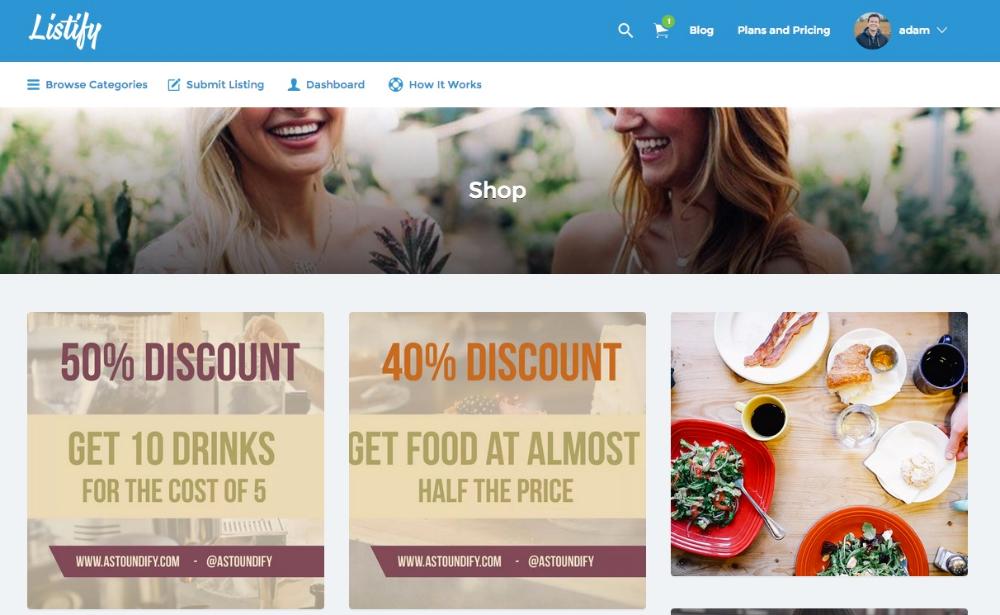The height and width of the screenshot is (615, 1000).
Task: Click the person icon beside Dashboard
Action: 293,84
